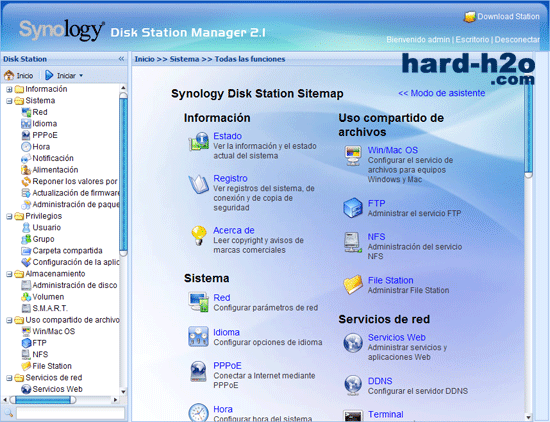Select Actualización de firmware in tree

76,193
